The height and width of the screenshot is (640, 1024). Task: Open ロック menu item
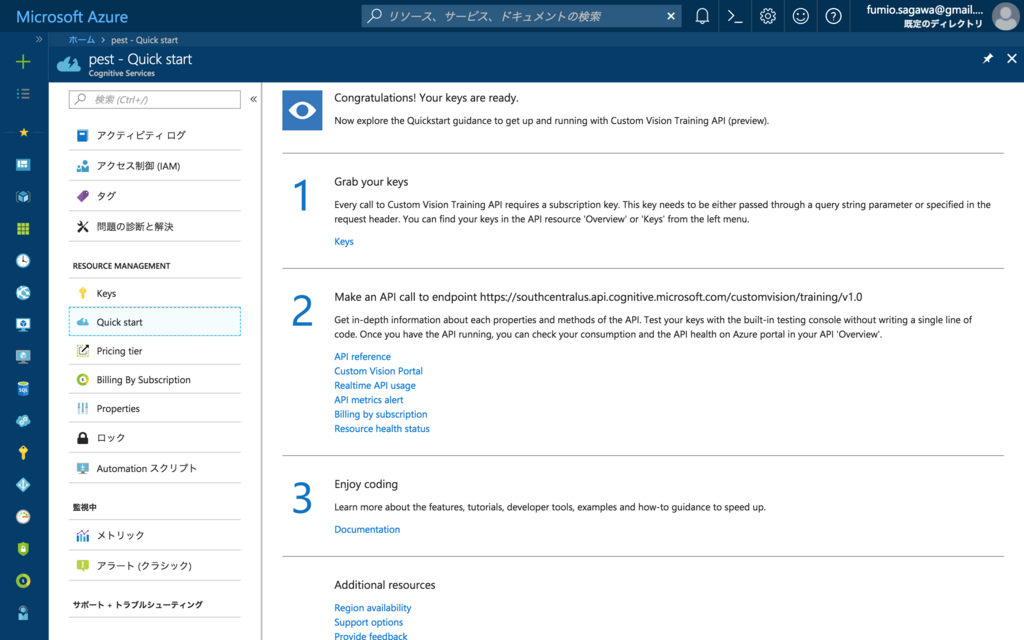click(x=155, y=438)
